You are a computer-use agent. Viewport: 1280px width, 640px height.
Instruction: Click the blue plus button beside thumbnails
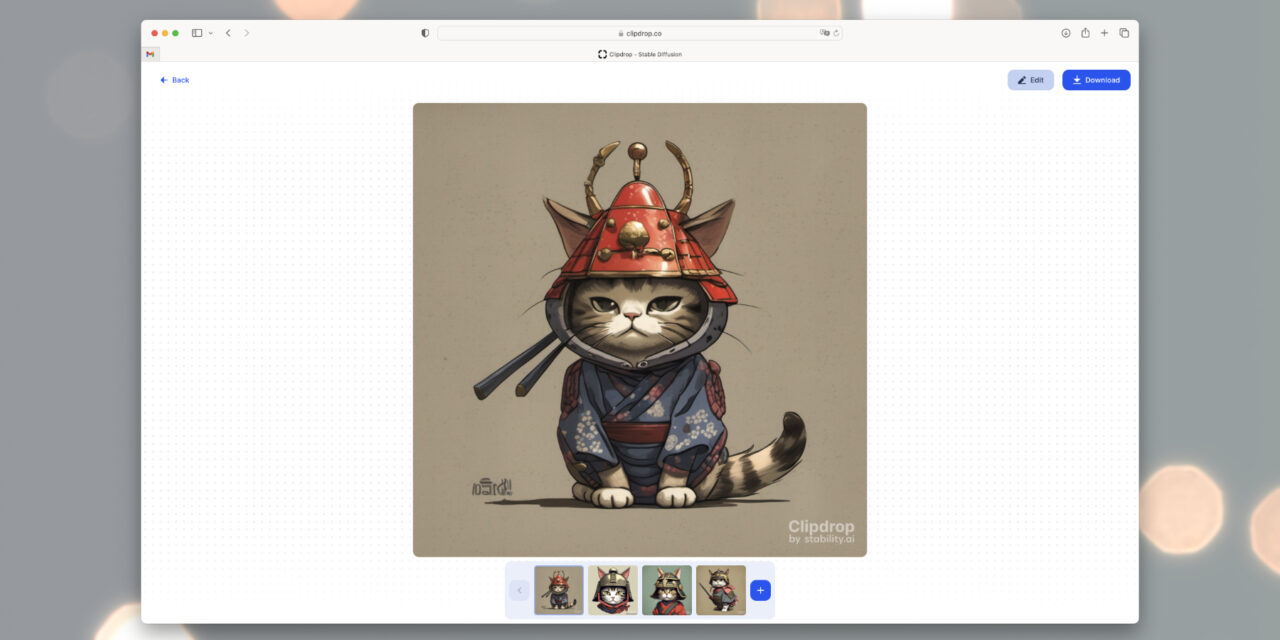click(760, 590)
